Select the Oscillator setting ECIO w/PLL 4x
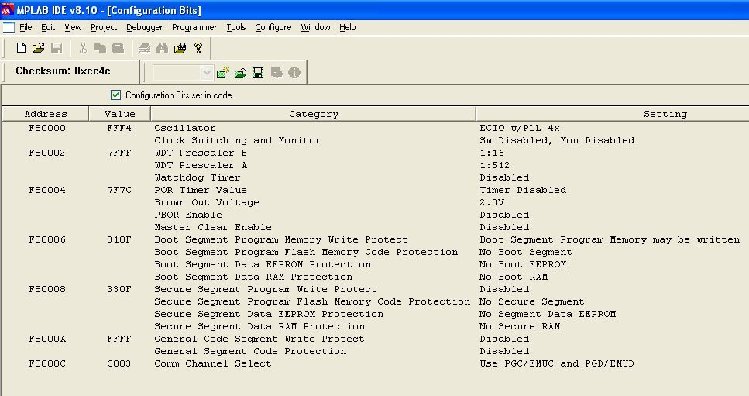 [519, 128]
